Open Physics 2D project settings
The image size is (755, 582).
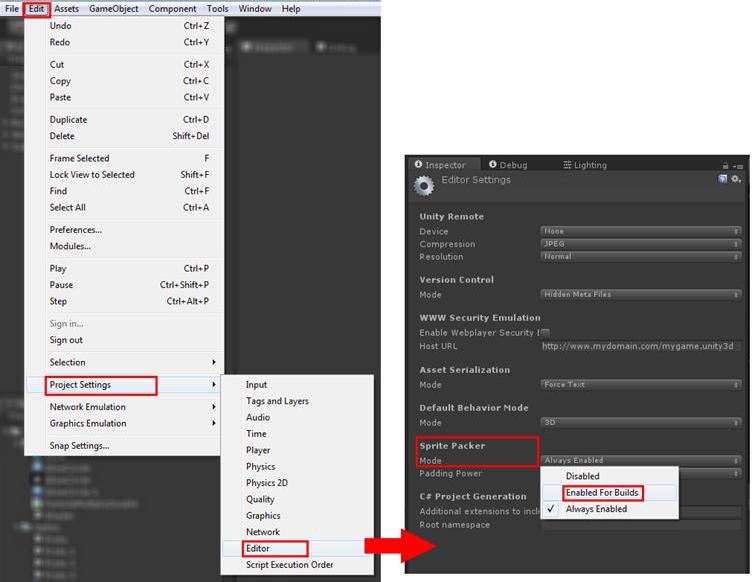tap(297, 483)
